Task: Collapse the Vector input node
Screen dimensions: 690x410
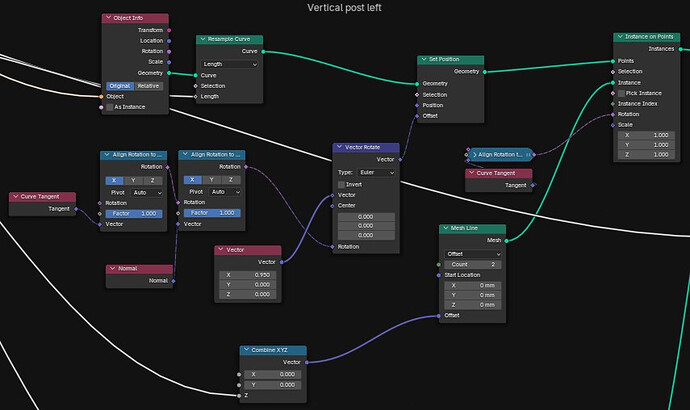Action: point(221,249)
